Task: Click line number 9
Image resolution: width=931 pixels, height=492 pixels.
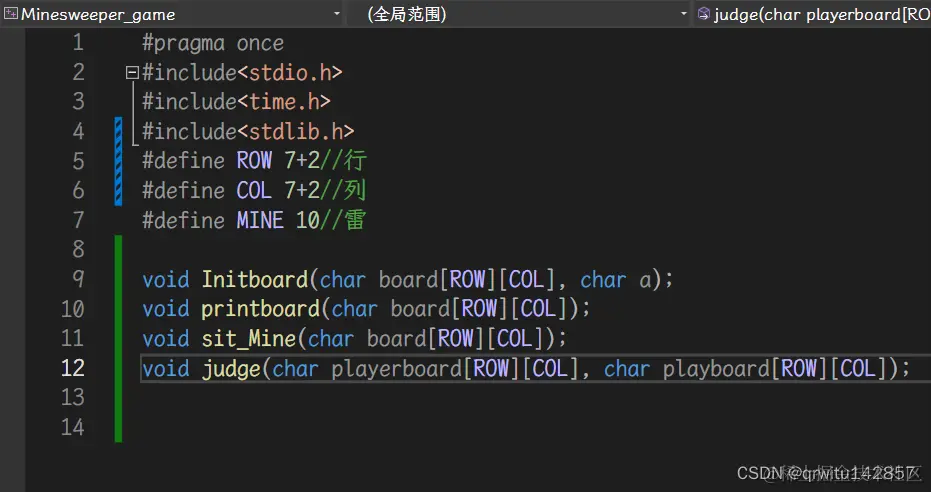Action: pos(78,279)
